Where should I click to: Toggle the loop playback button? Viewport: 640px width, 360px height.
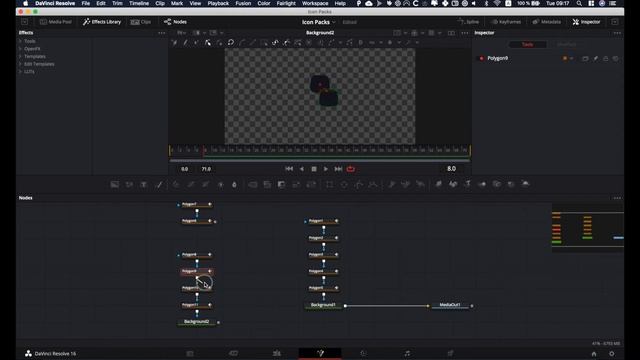coord(351,169)
